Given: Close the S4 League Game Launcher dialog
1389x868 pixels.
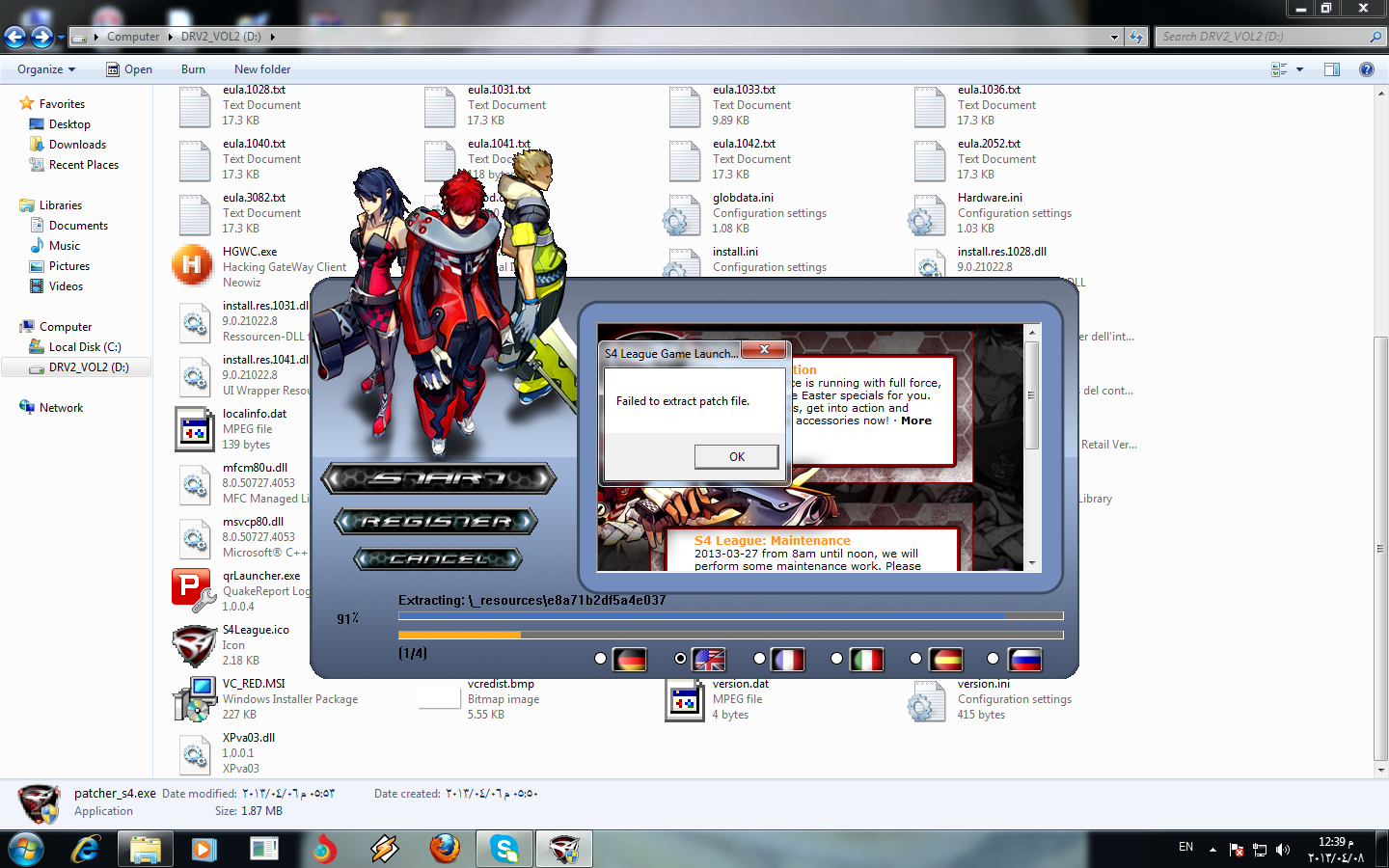Looking at the screenshot, I should point(764,349).
